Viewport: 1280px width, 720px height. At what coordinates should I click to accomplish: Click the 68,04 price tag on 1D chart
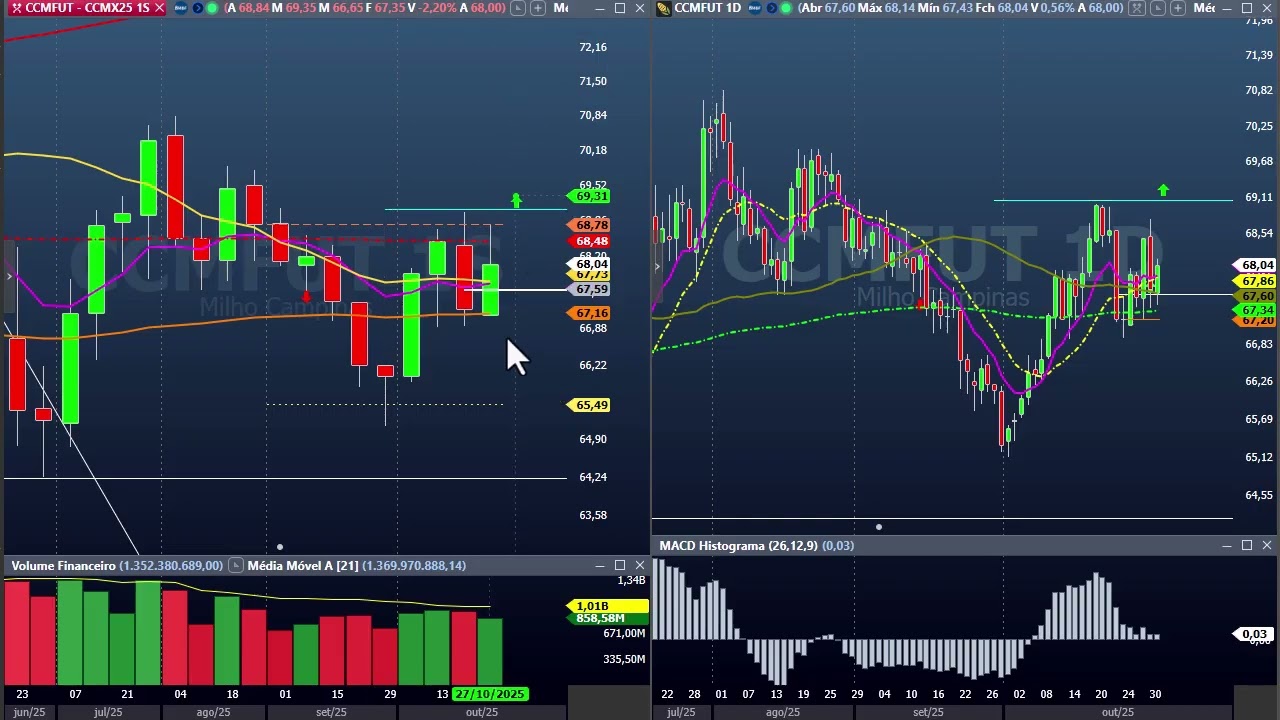[1254, 266]
